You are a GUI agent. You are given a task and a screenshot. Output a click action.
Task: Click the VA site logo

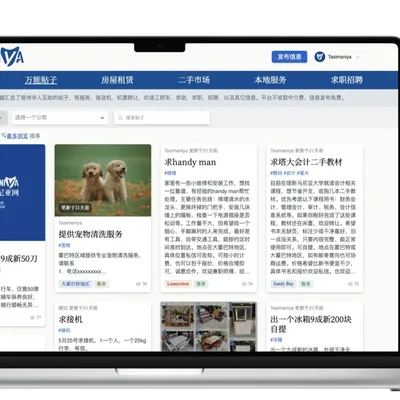pos(12,57)
